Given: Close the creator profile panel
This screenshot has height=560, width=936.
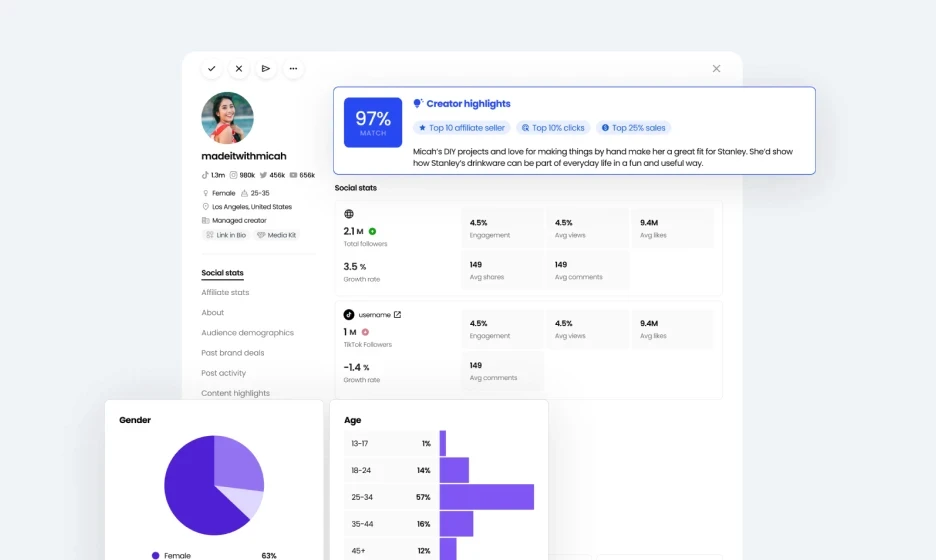Looking at the screenshot, I should [716, 69].
